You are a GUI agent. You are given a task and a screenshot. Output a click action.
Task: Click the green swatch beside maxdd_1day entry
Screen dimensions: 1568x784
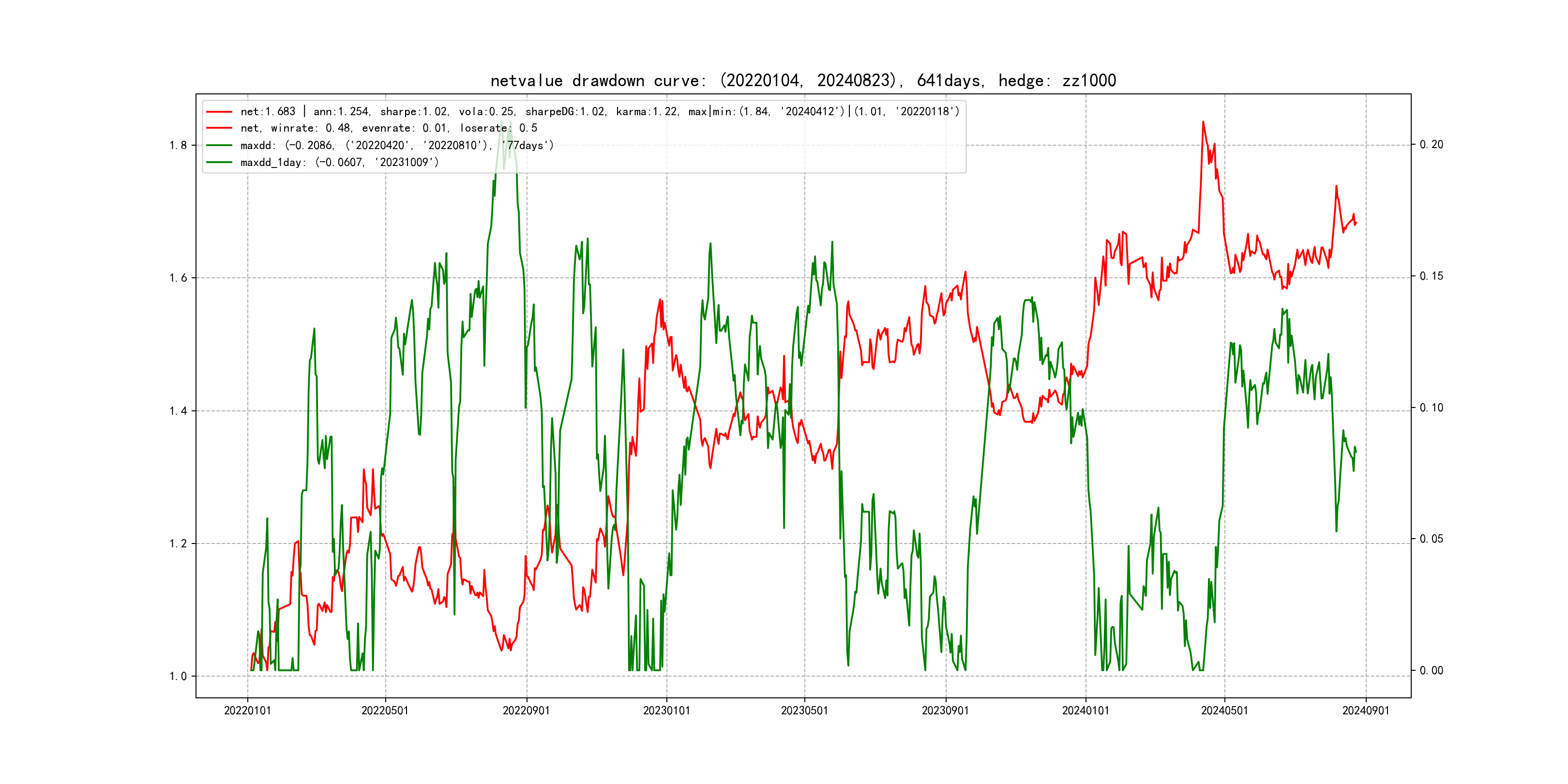tap(219, 163)
